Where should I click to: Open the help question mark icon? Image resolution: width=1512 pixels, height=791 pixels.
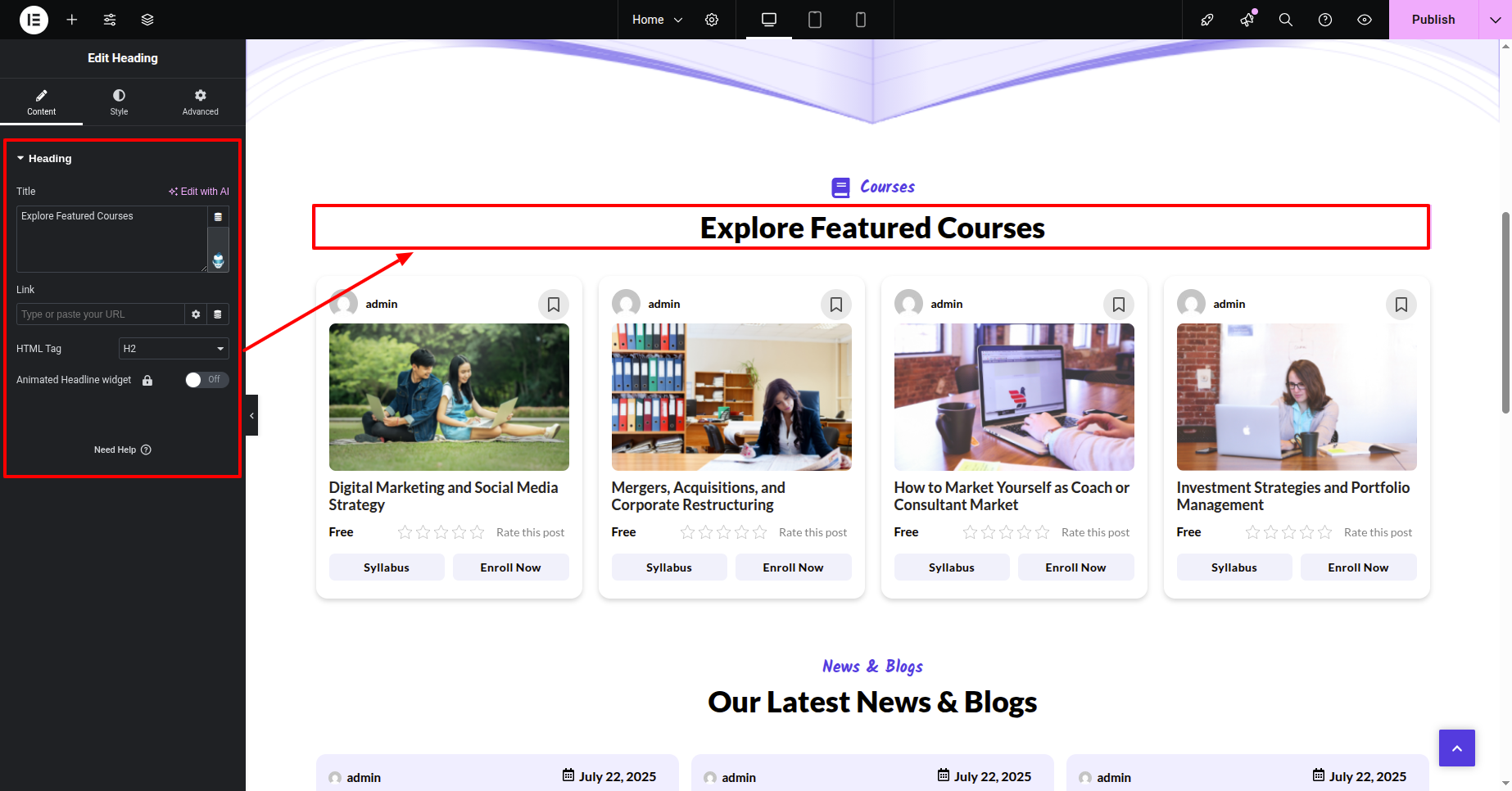coord(1325,20)
